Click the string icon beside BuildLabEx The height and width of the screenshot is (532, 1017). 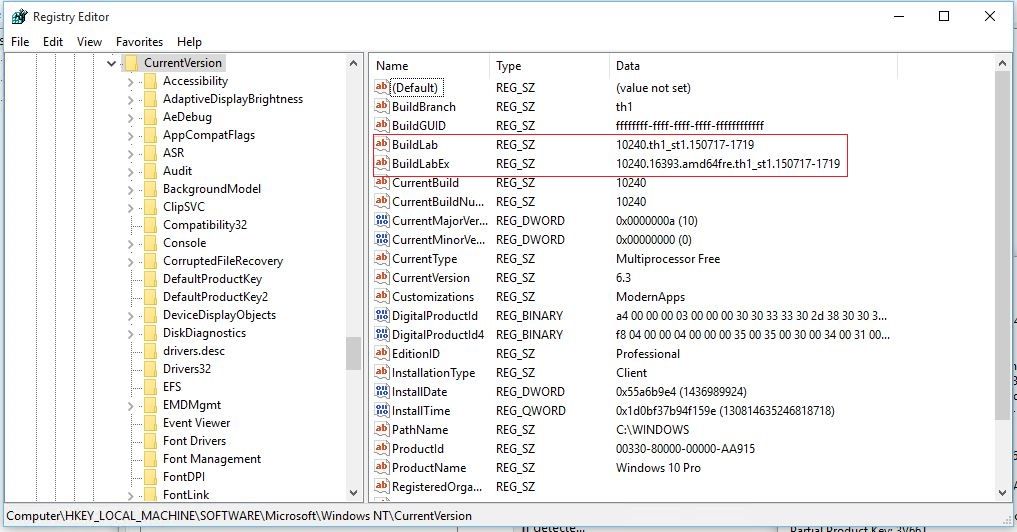[382, 163]
